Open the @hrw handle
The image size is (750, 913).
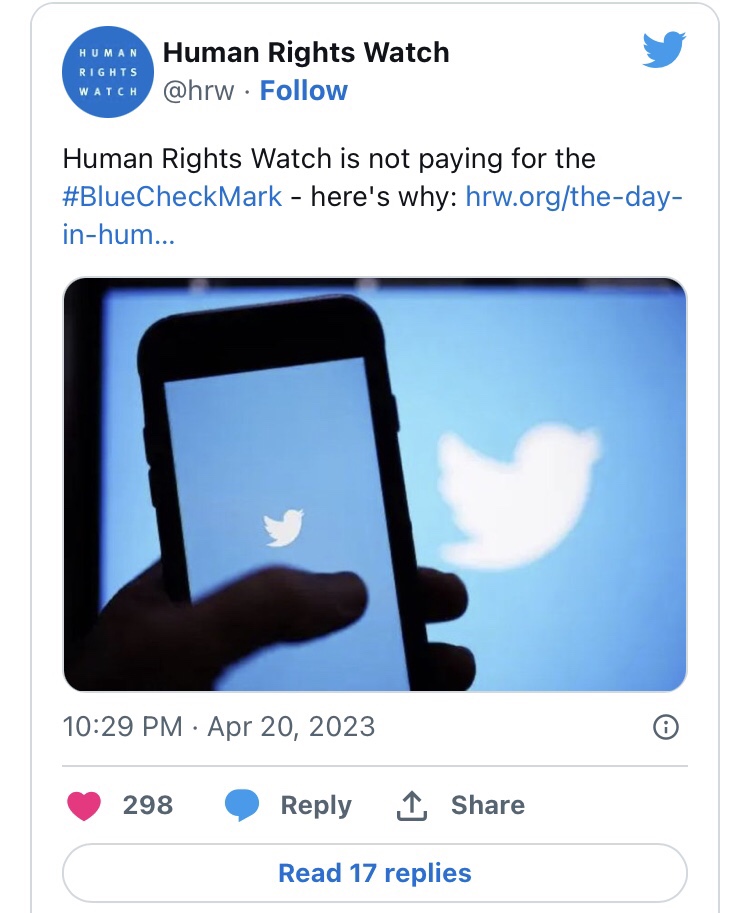tap(198, 91)
